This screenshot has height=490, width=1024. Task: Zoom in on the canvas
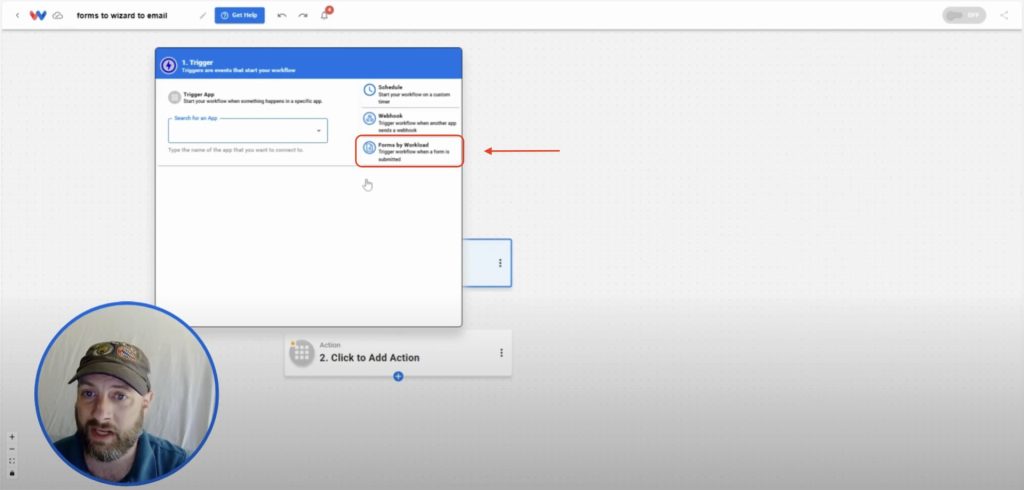tap(12, 437)
